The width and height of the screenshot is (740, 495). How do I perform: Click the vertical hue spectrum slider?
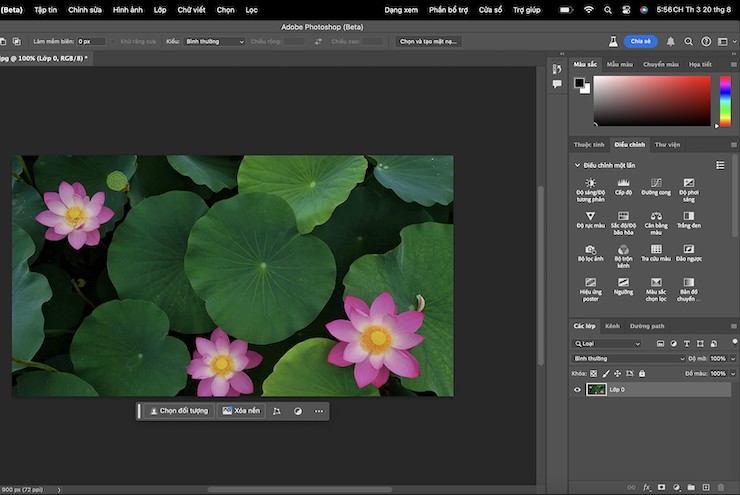[725, 102]
